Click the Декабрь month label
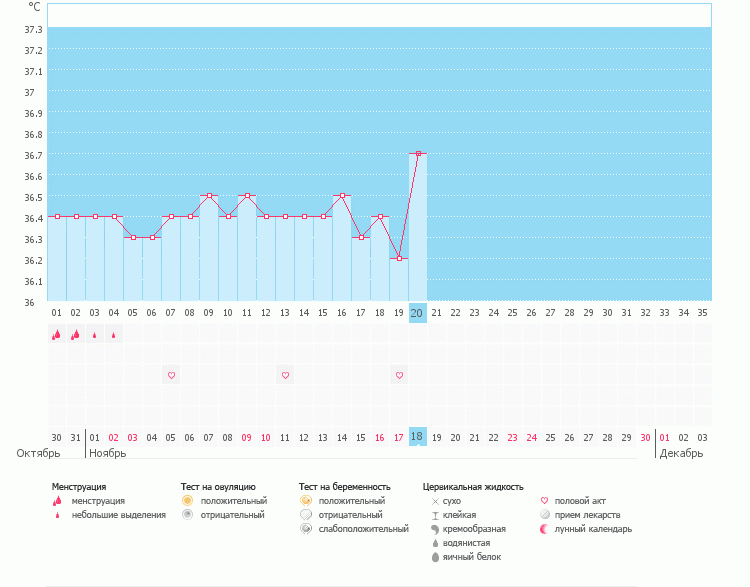750x587 pixels. pyautogui.click(x=680, y=453)
